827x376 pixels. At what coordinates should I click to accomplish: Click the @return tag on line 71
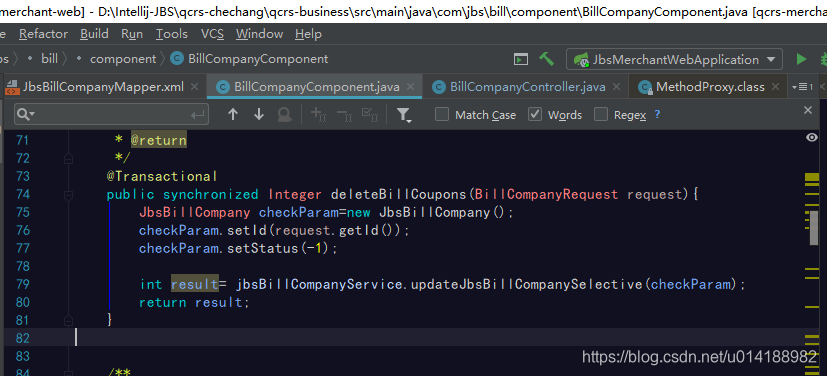pyautogui.click(x=159, y=140)
